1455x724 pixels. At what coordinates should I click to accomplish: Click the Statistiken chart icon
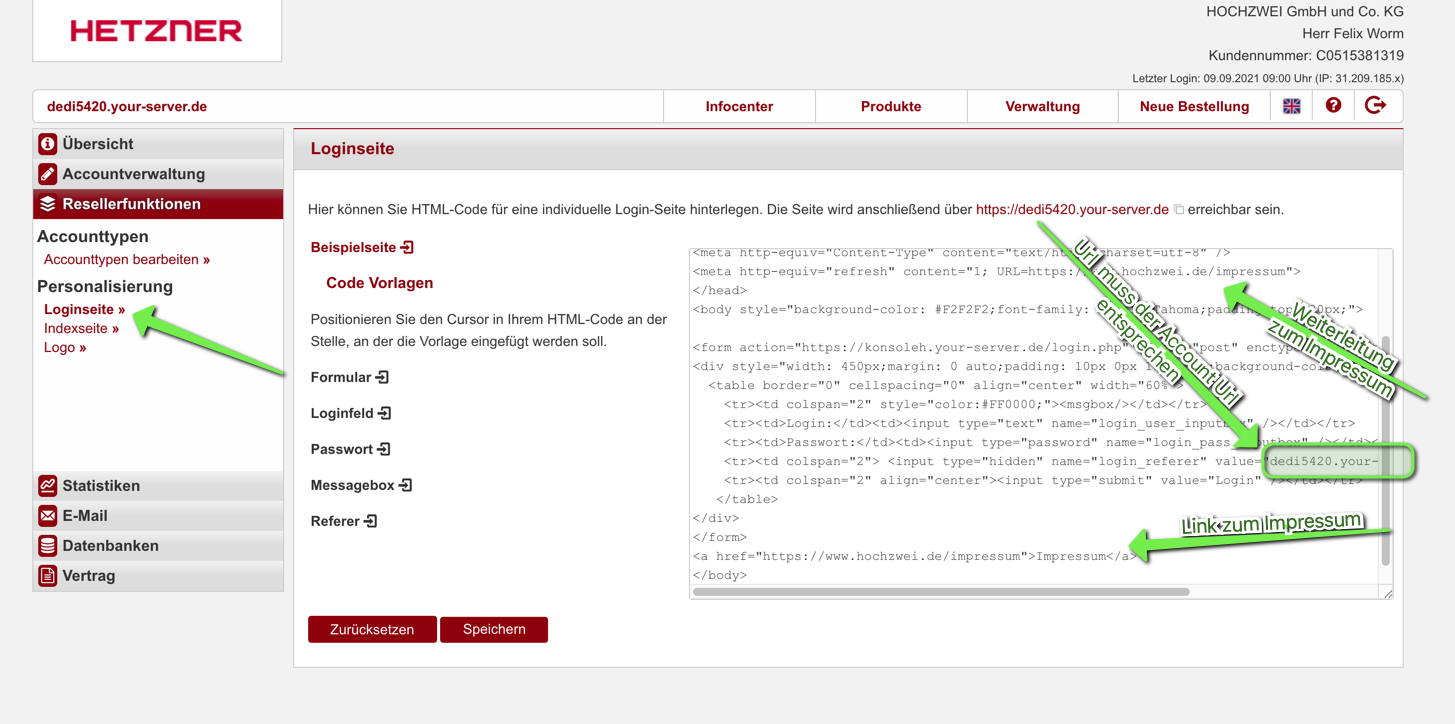click(x=47, y=486)
